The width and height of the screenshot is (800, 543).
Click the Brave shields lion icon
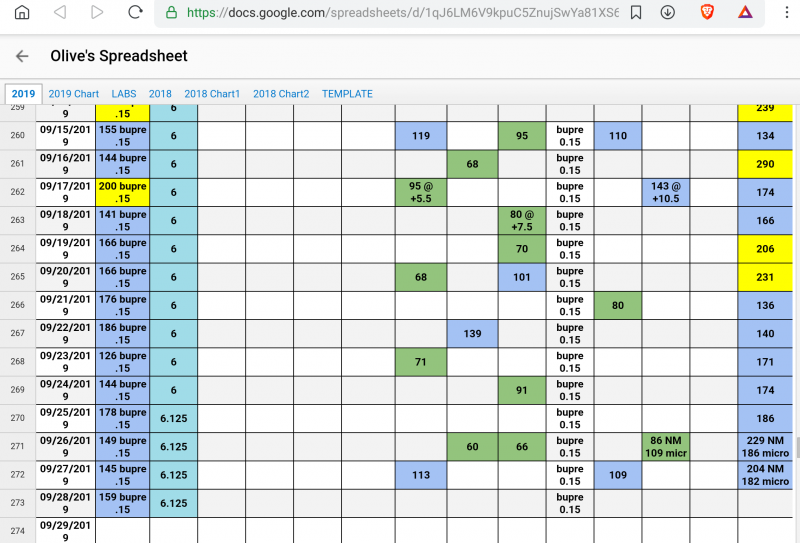[x=707, y=13]
